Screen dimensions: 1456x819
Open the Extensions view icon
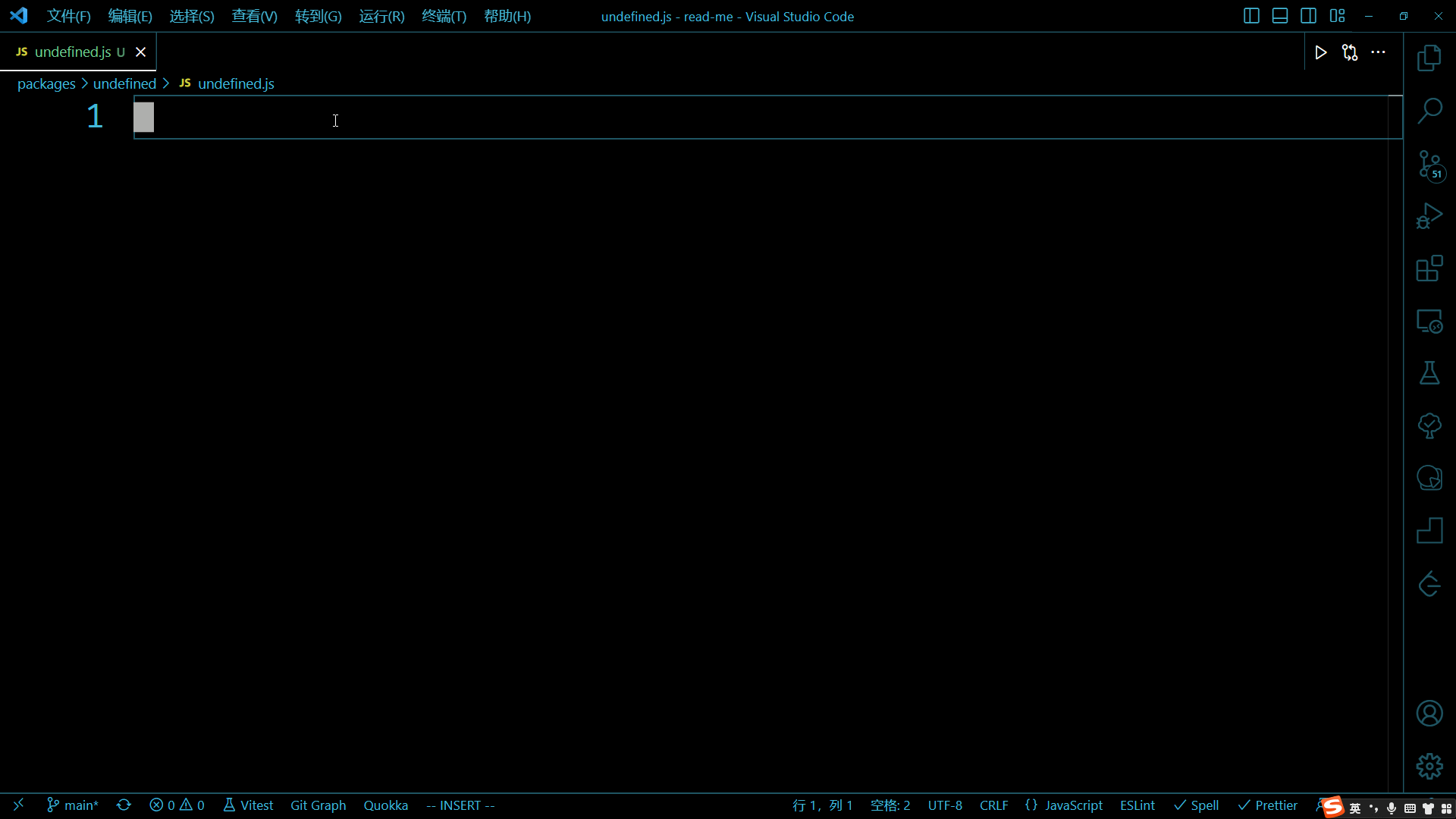[x=1429, y=268]
